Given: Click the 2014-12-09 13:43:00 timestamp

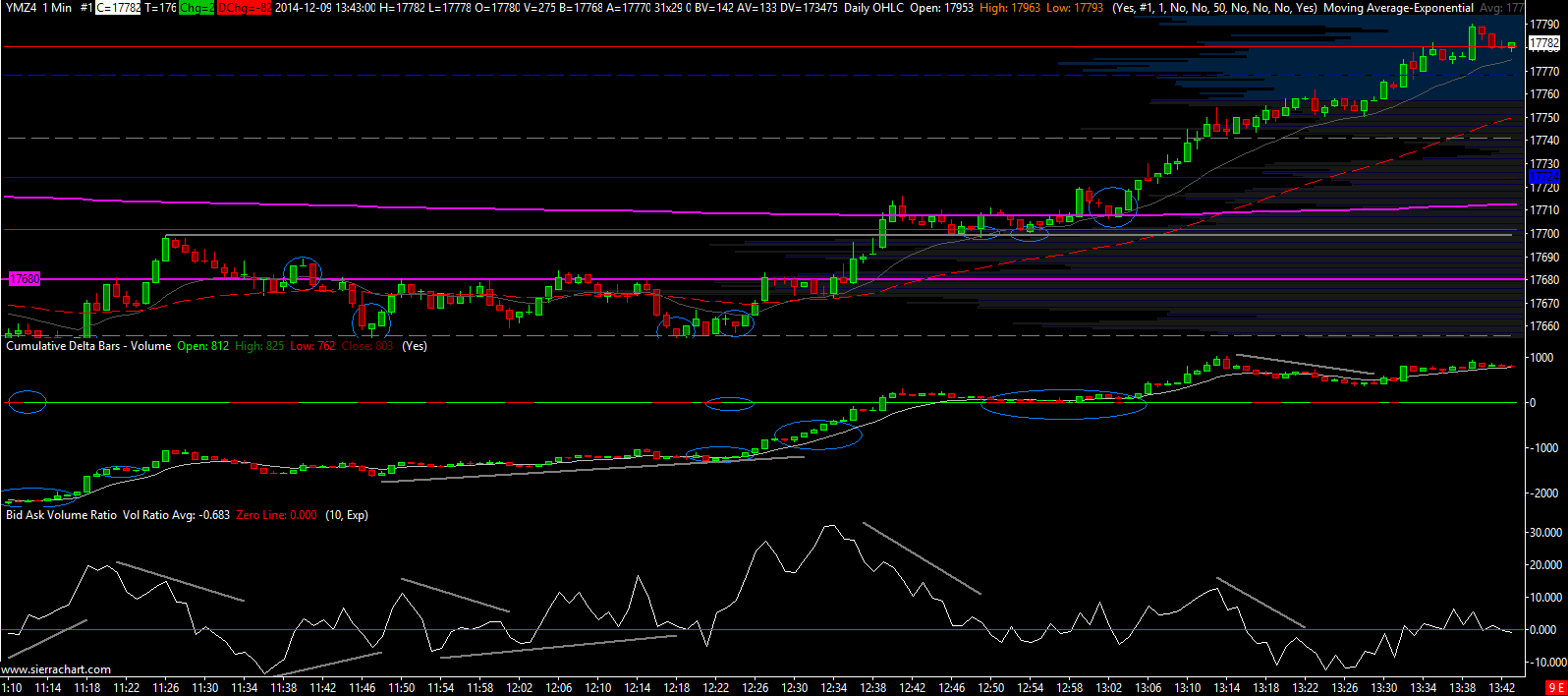Looking at the screenshot, I should click(x=325, y=8).
